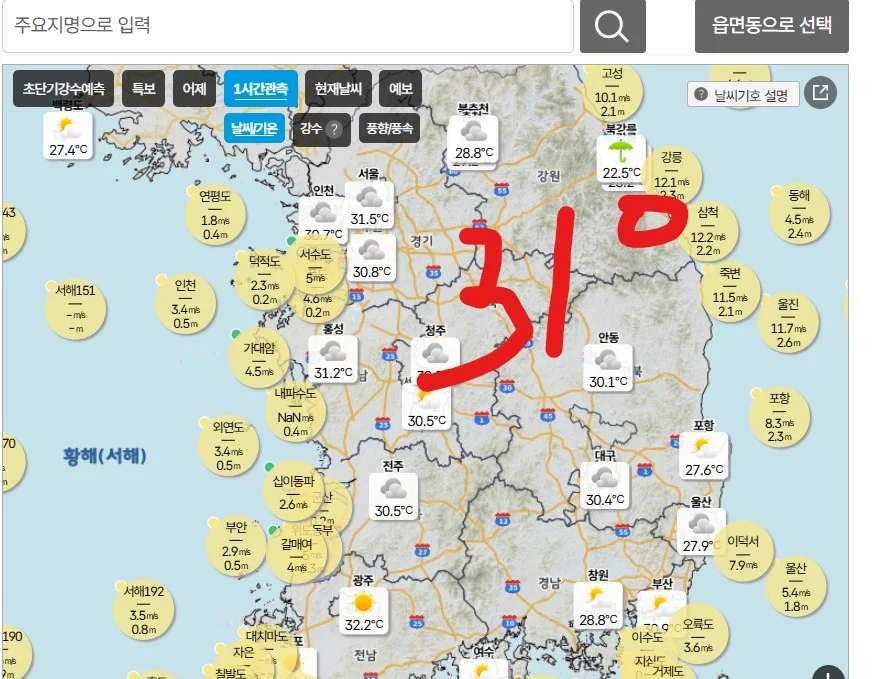This screenshot has height=679, width=874.
Task: Open the 날씨기호 설명 legend button
Action: [x=743, y=94]
